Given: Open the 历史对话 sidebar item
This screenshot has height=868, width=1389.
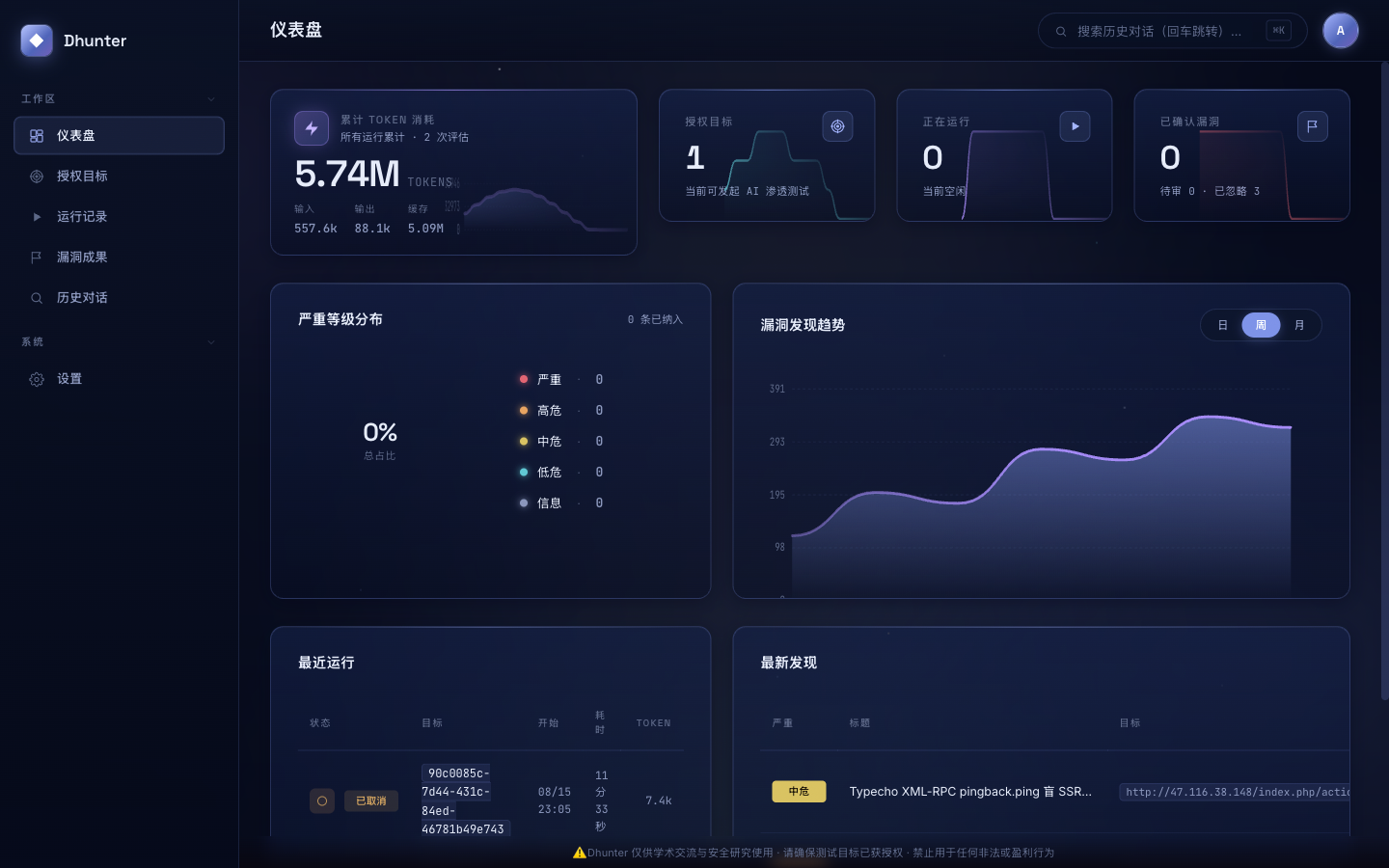Looking at the screenshot, I should click(x=119, y=298).
